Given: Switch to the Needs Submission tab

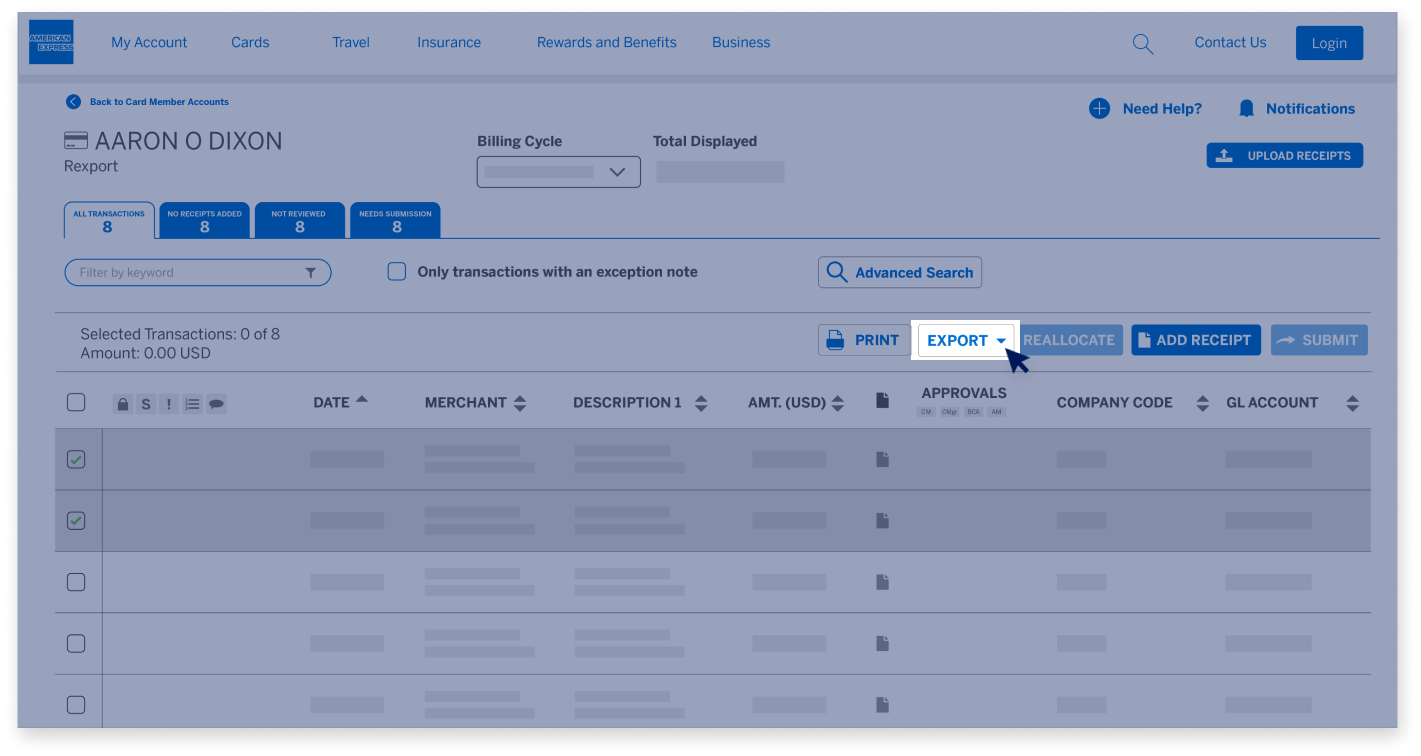Looking at the screenshot, I should pos(395,219).
